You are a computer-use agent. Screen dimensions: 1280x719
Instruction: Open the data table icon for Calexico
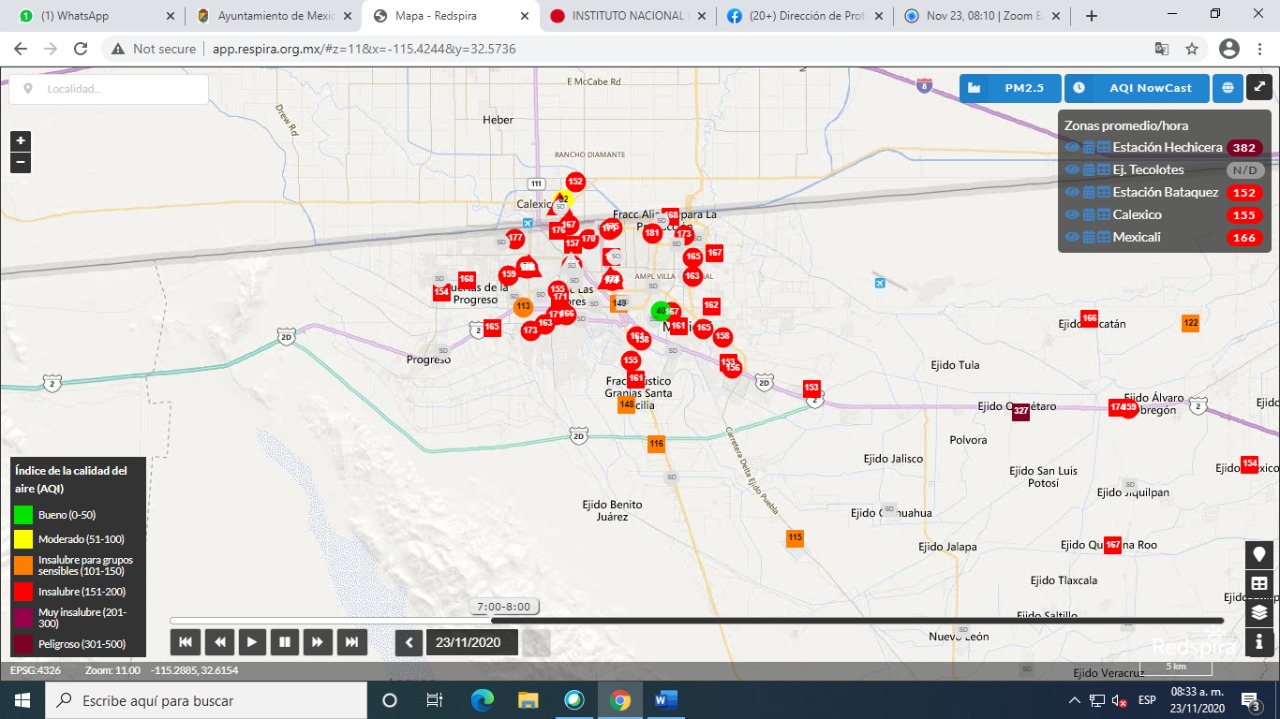tap(1104, 215)
